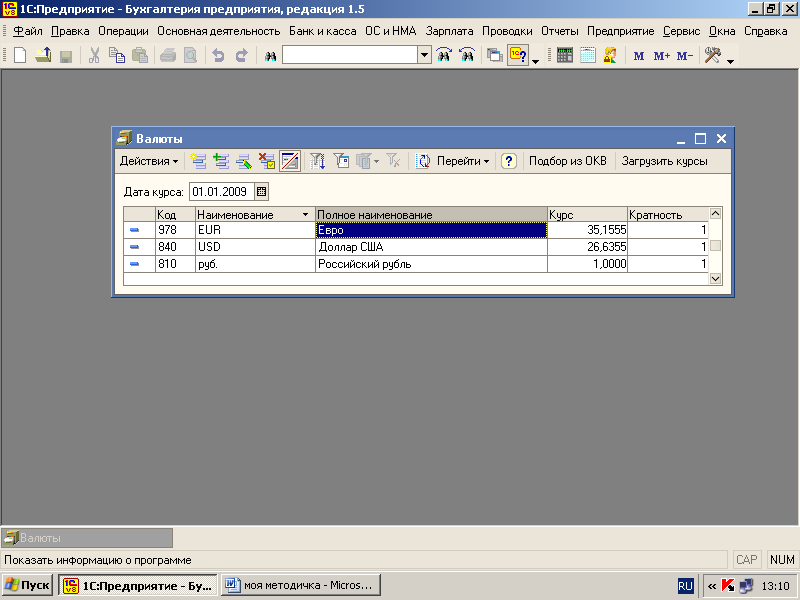The height and width of the screenshot is (600, 800).
Task: Edit current item pencil icon
Action: click(x=244, y=161)
